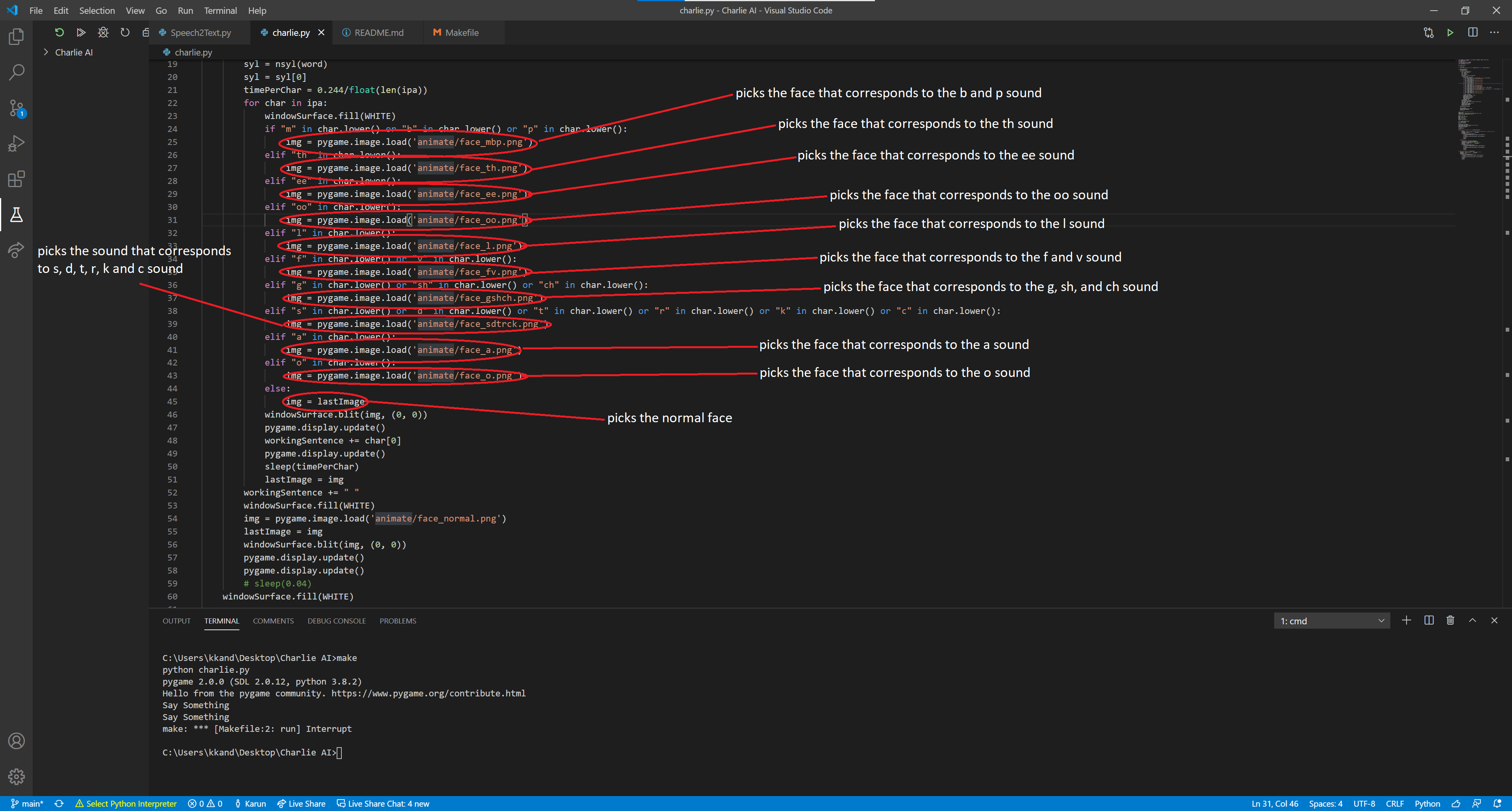
Task: Open Source Control view with badge
Action: coord(17,108)
